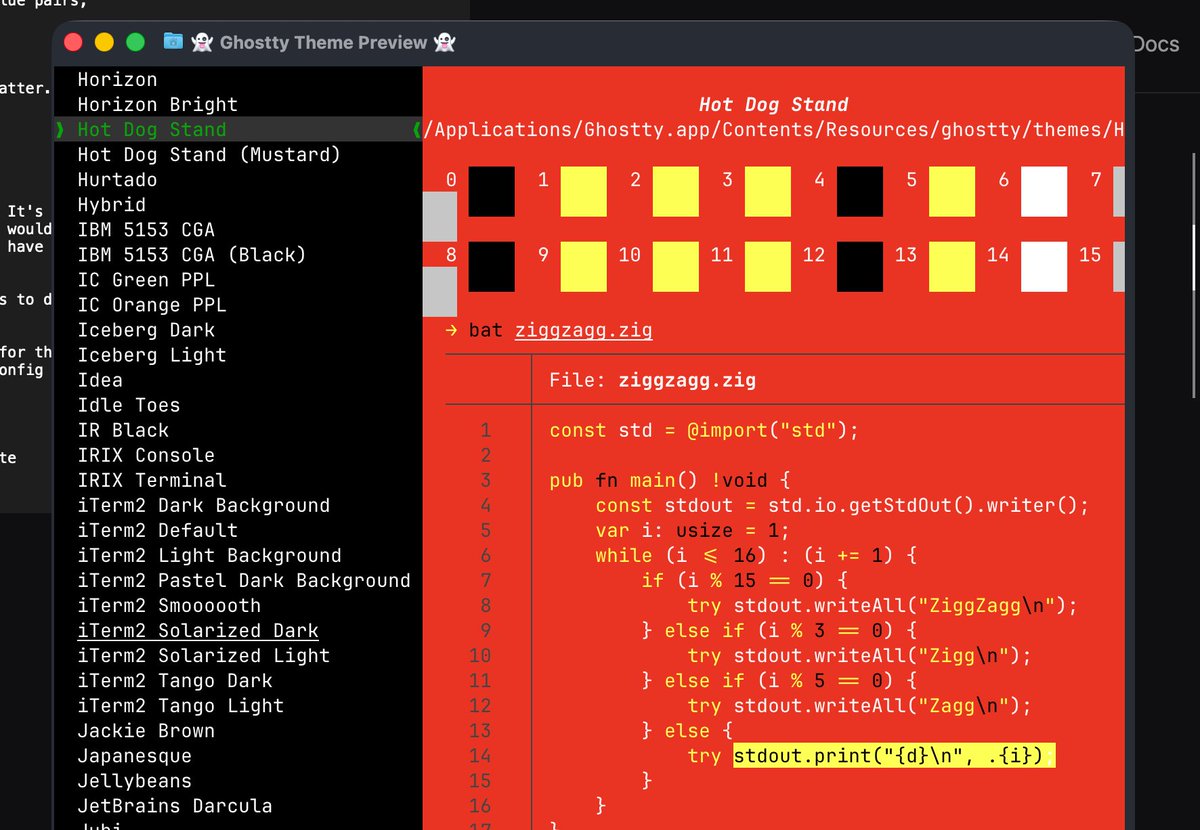Pick the iTerm2 Smoooooth theme
The width and height of the screenshot is (1200, 830).
169,605
